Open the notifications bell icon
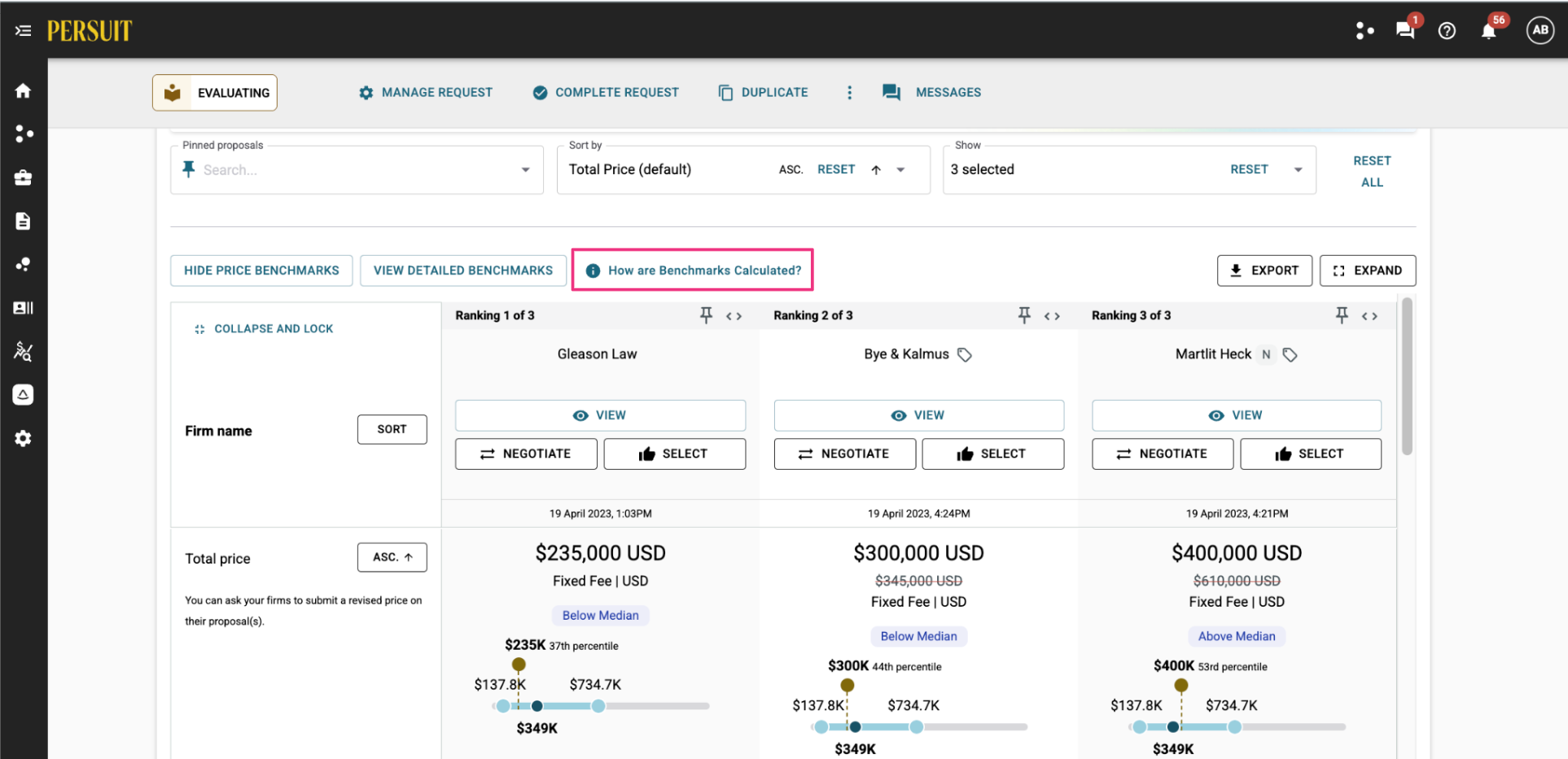 pos(1488,31)
